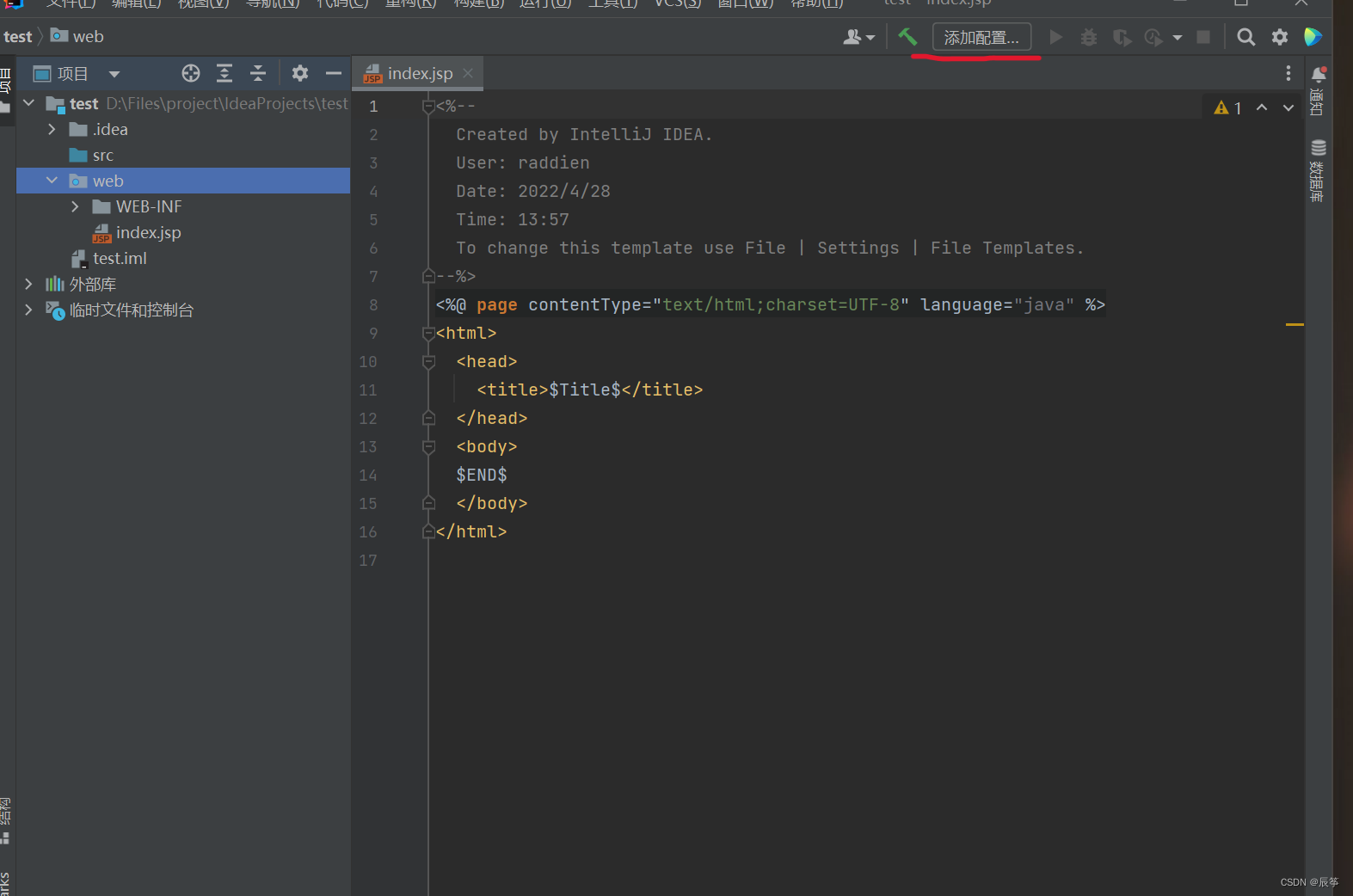
Task: Click the $Title$ text in line 11
Action: (x=585, y=390)
